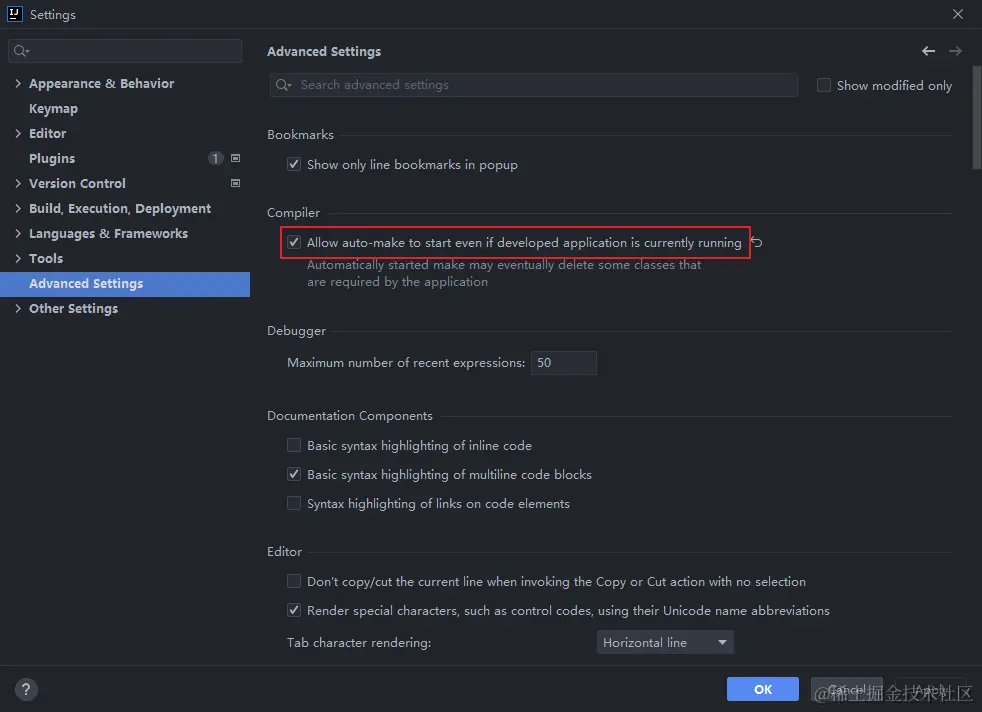Image resolution: width=982 pixels, height=712 pixels.
Task: Click the revert icon beside the auto-make setting
Action: 757,242
